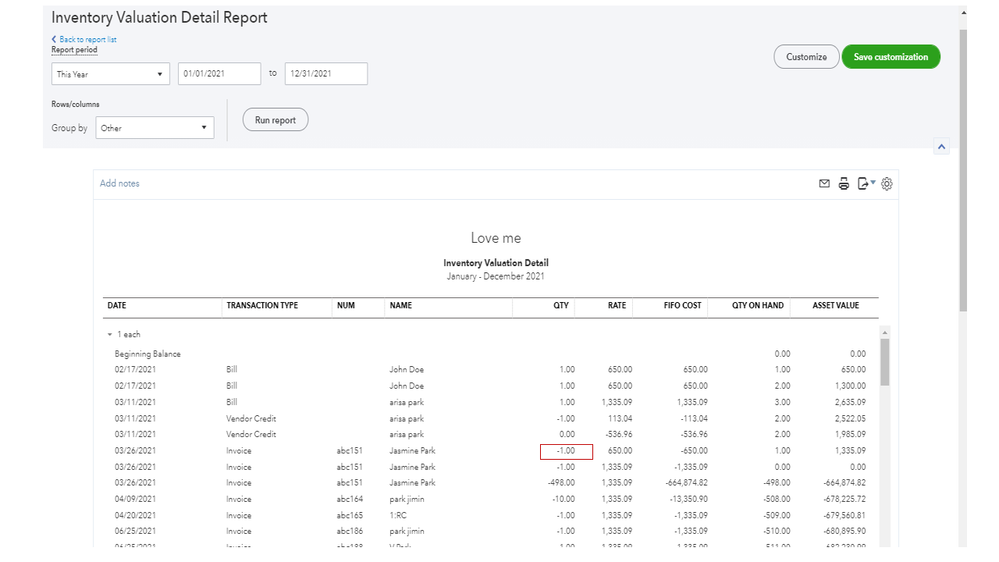This screenshot has width=999, height=562.
Task: Click the highlighted -1.00 QTY cell
Action: point(566,451)
